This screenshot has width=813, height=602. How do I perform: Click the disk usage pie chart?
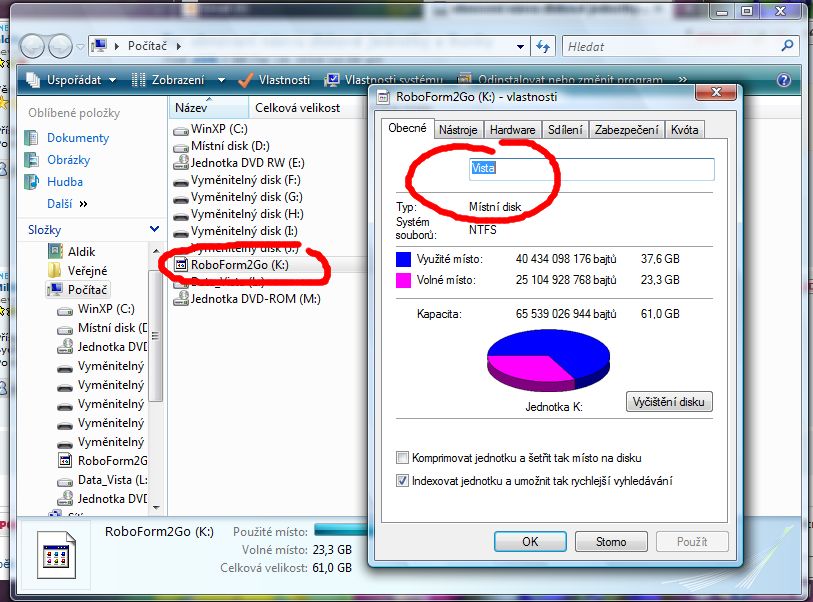[x=548, y=360]
